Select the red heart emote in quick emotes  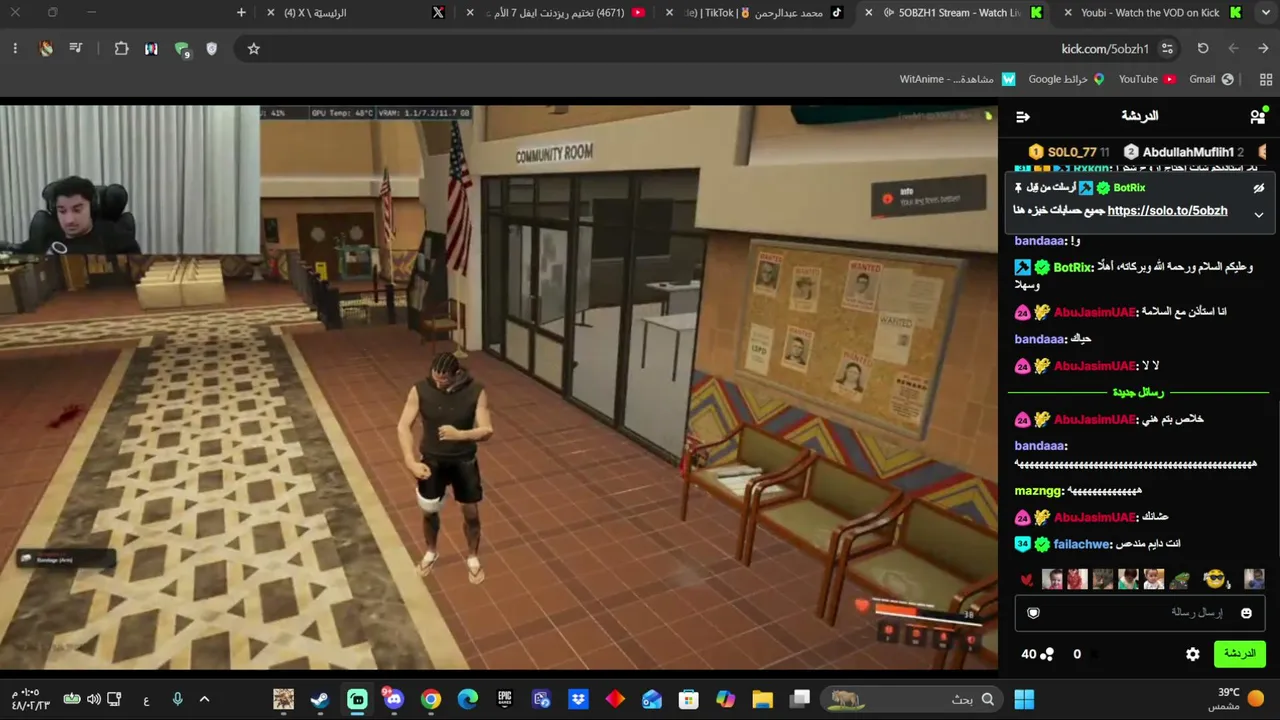click(1026, 580)
